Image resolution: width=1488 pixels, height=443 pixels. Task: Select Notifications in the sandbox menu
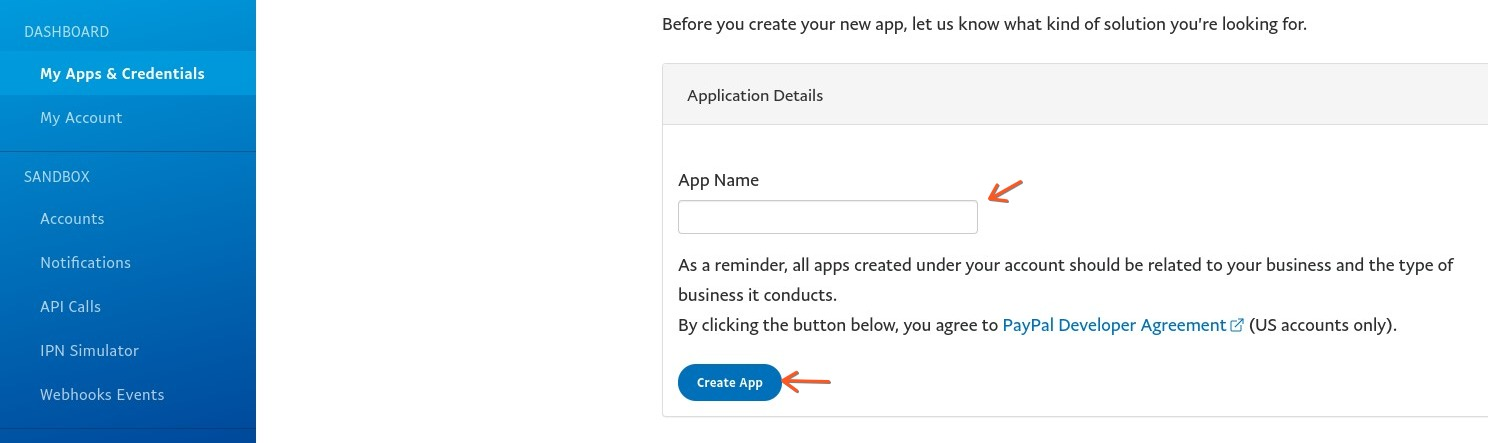[x=85, y=263]
